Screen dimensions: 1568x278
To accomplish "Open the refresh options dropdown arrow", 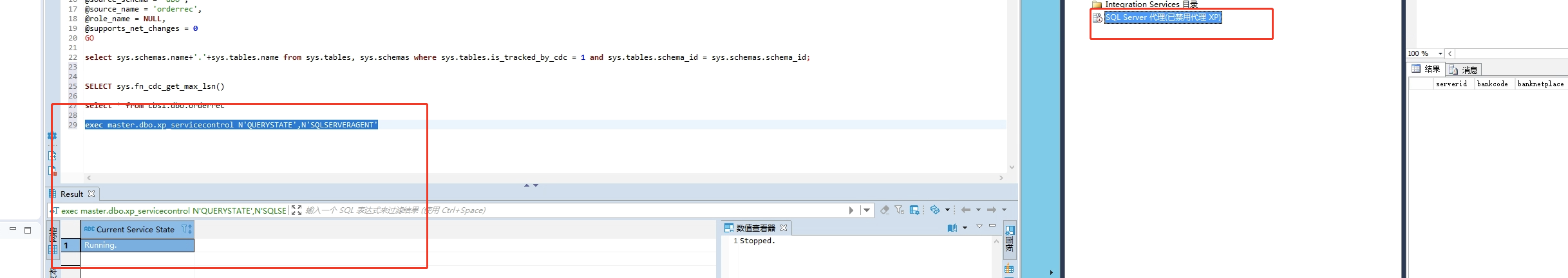I will pos(947,210).
